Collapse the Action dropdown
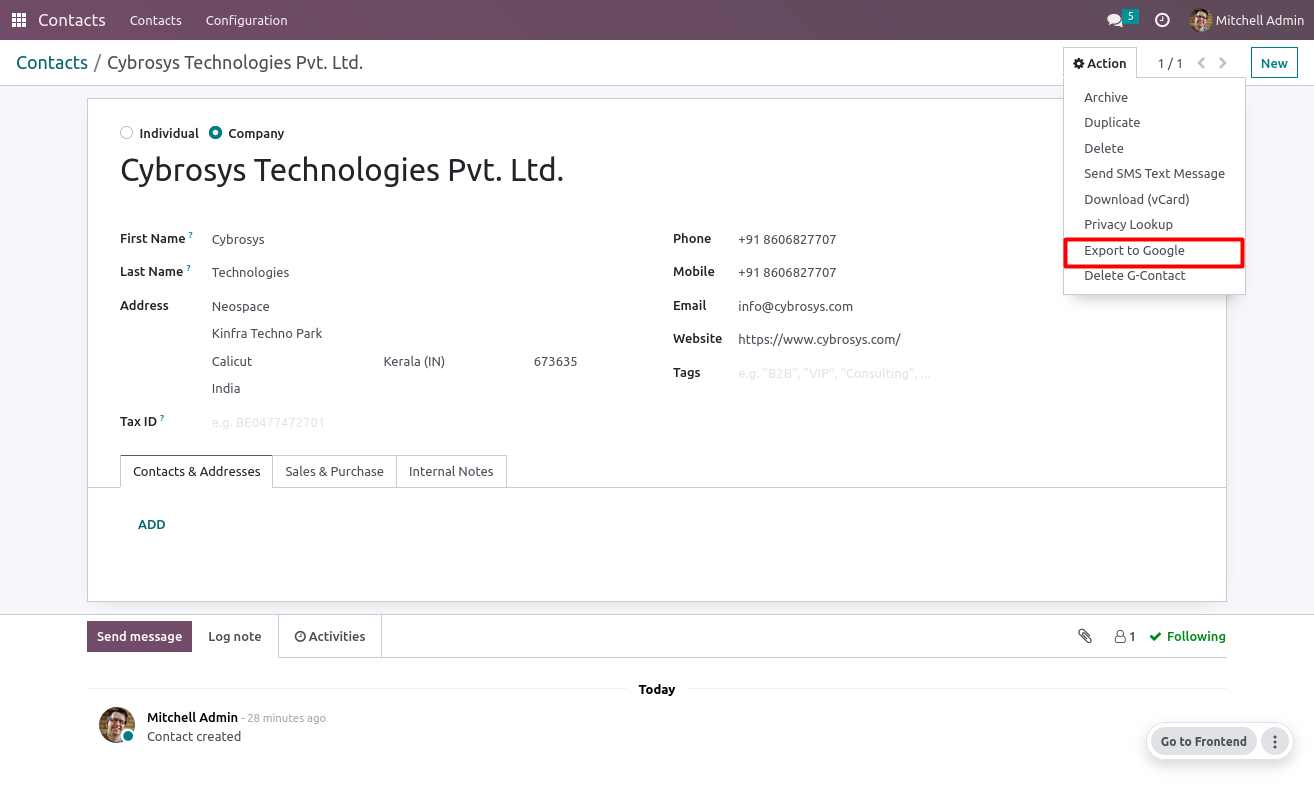 click(1100, 63)
